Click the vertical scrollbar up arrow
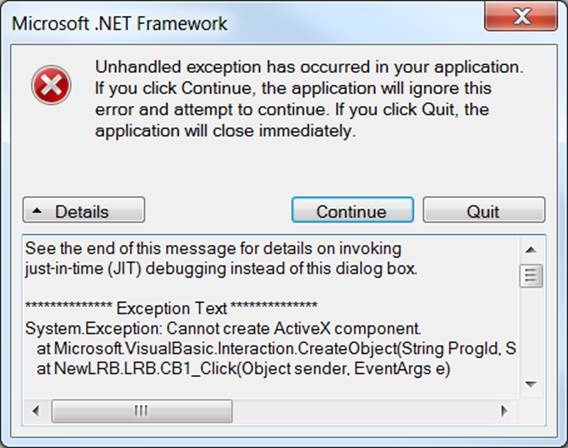 pos(531,250)
